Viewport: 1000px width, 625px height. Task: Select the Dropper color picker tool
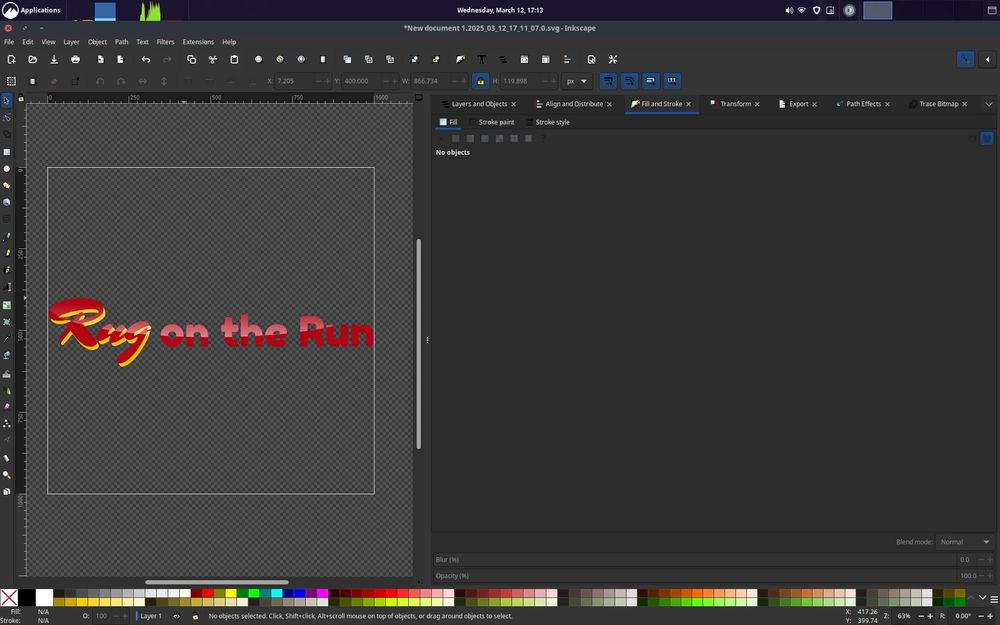pyautogui.click(x=6, y=339)
